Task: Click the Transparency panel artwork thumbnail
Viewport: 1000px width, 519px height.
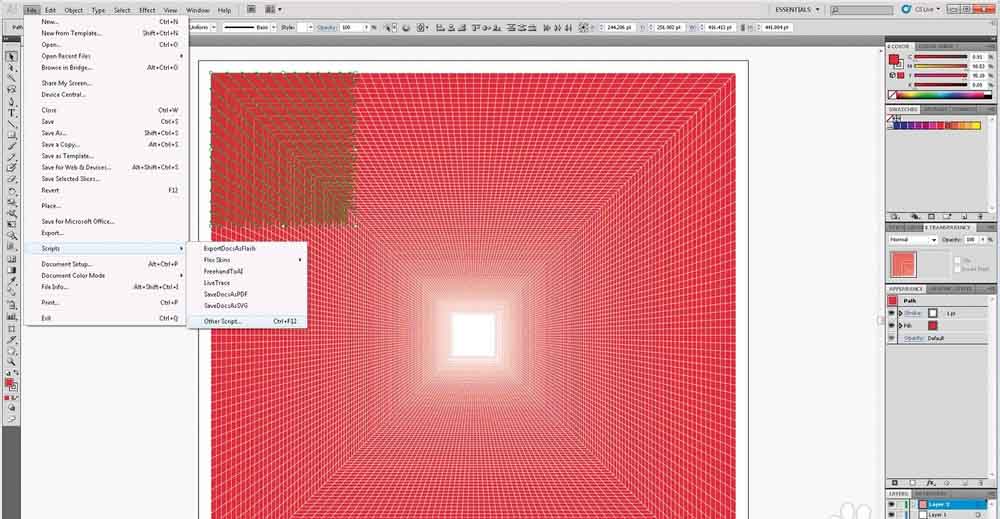Action: 903,264
